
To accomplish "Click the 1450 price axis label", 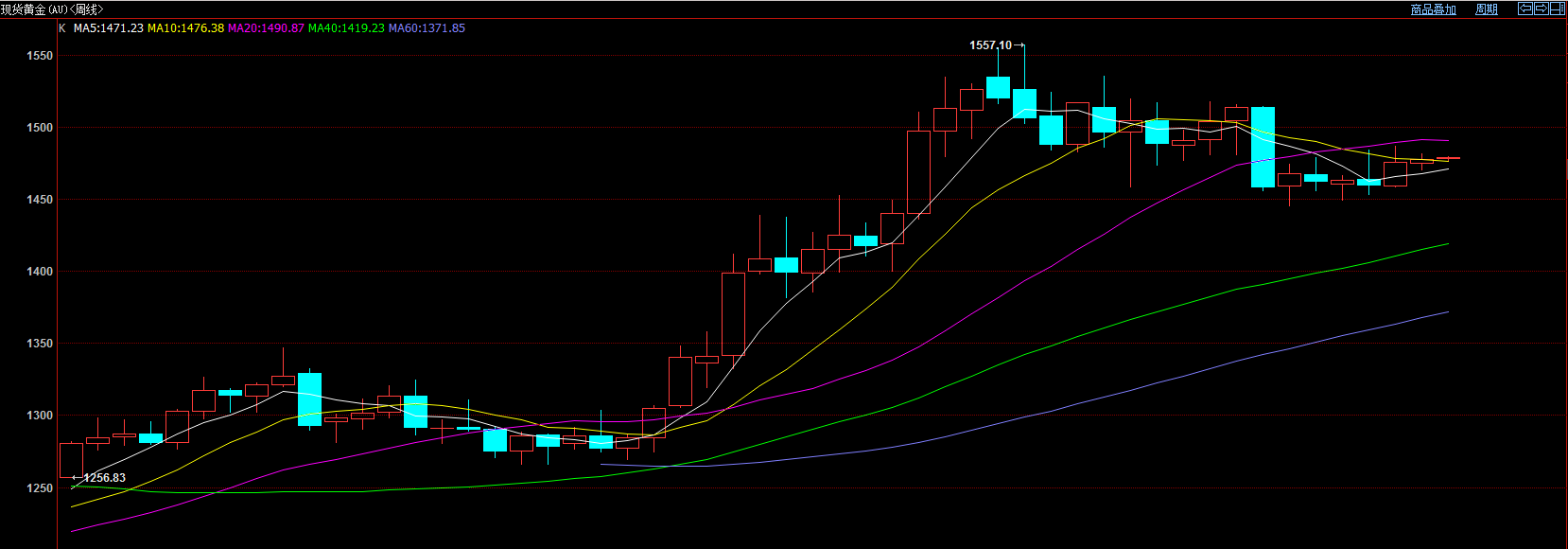I will tap(40, 200).
